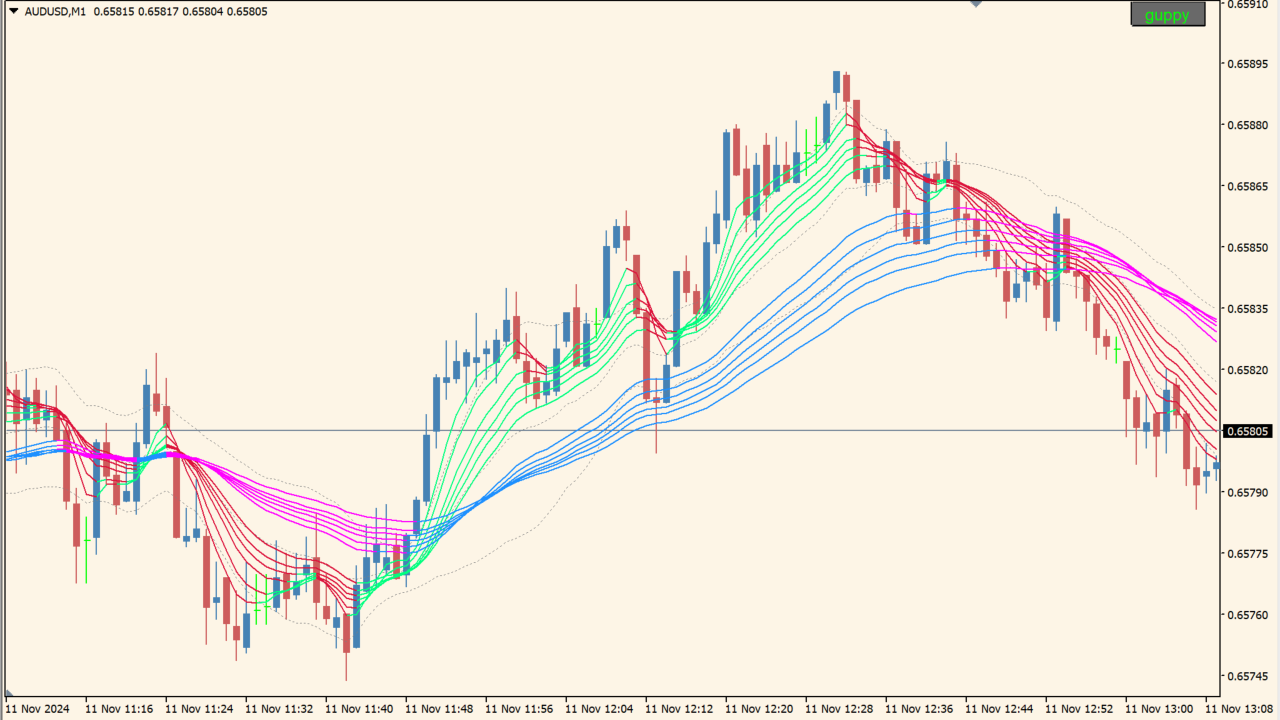This screenshot has height=720, width=1280.
Task: Click the 11 Nov 12:36 time label
Action: tap(919, 709)
